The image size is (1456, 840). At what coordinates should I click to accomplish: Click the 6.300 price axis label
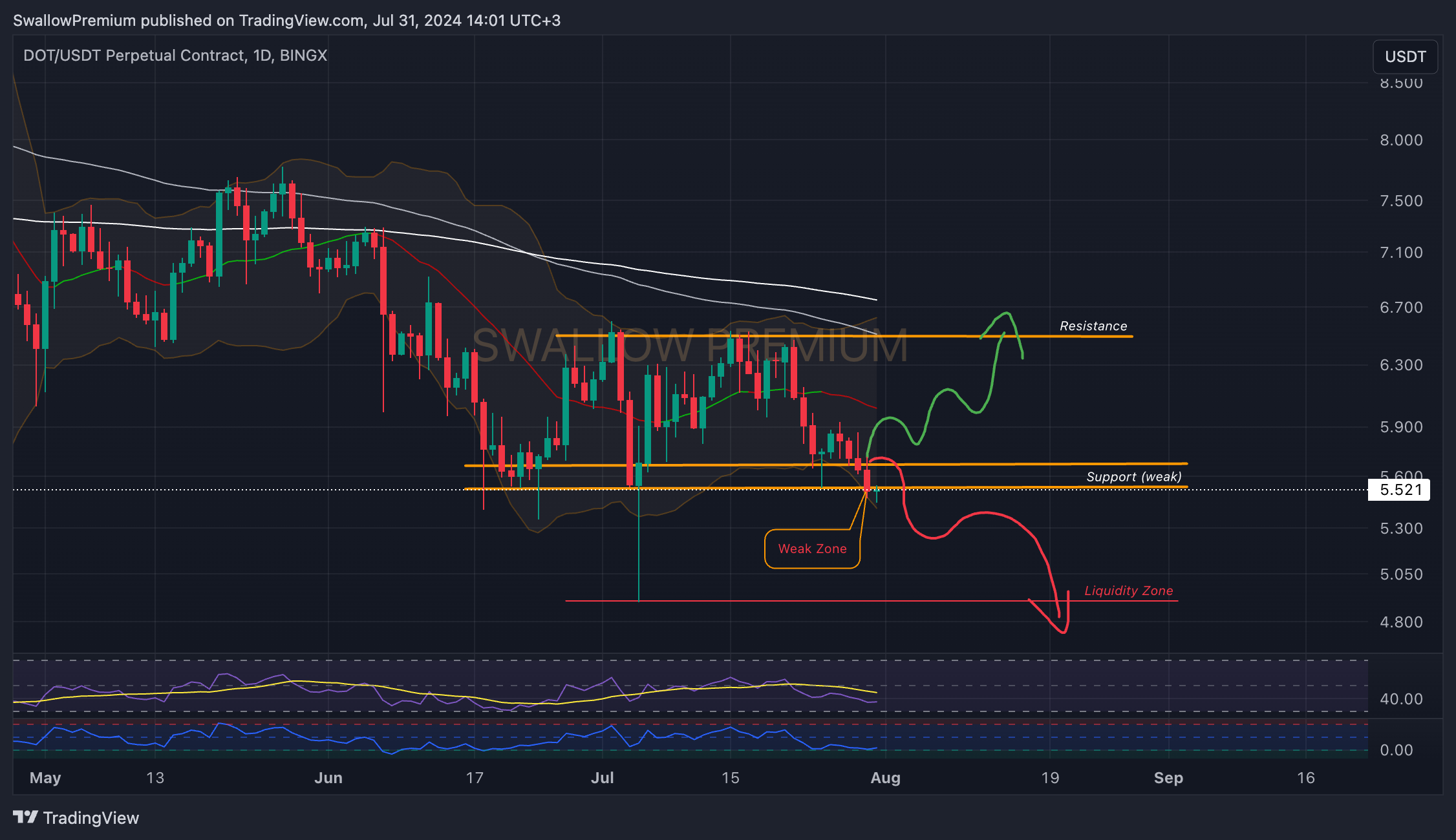tap(1401, 365)
